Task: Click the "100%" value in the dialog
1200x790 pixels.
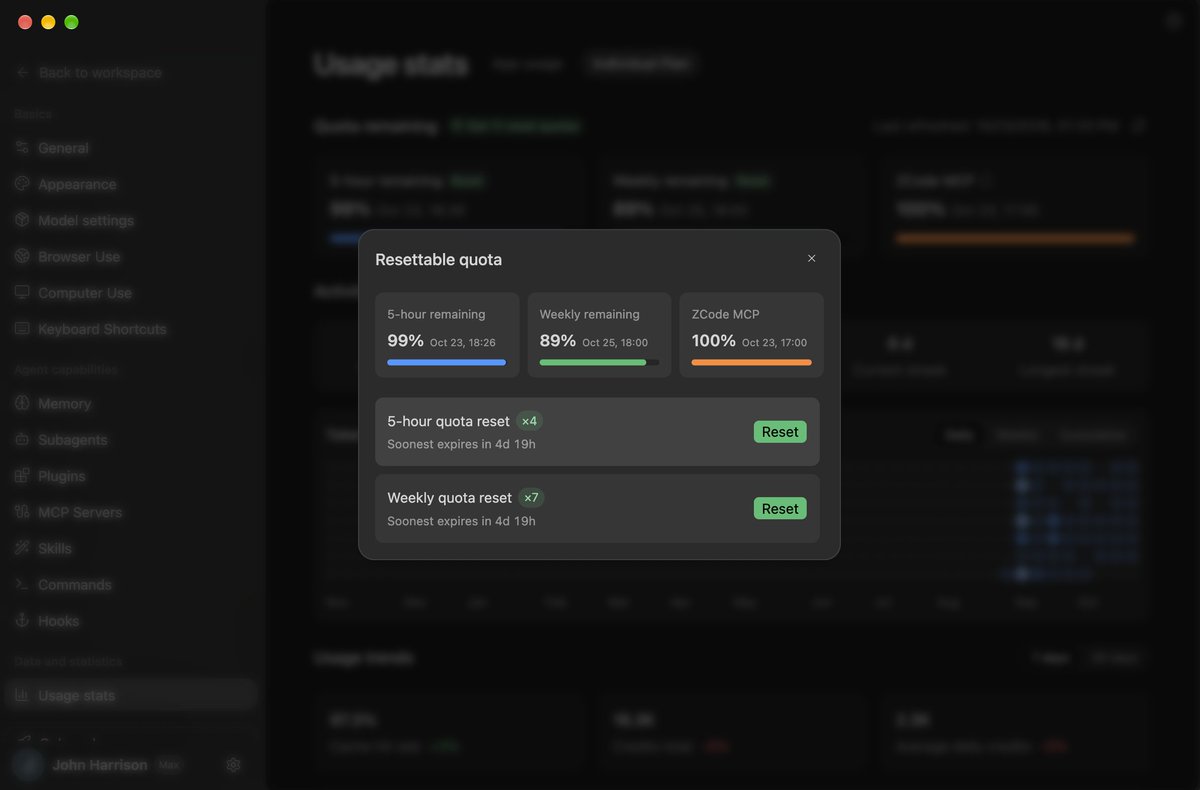Action: (x=714, y=341)
